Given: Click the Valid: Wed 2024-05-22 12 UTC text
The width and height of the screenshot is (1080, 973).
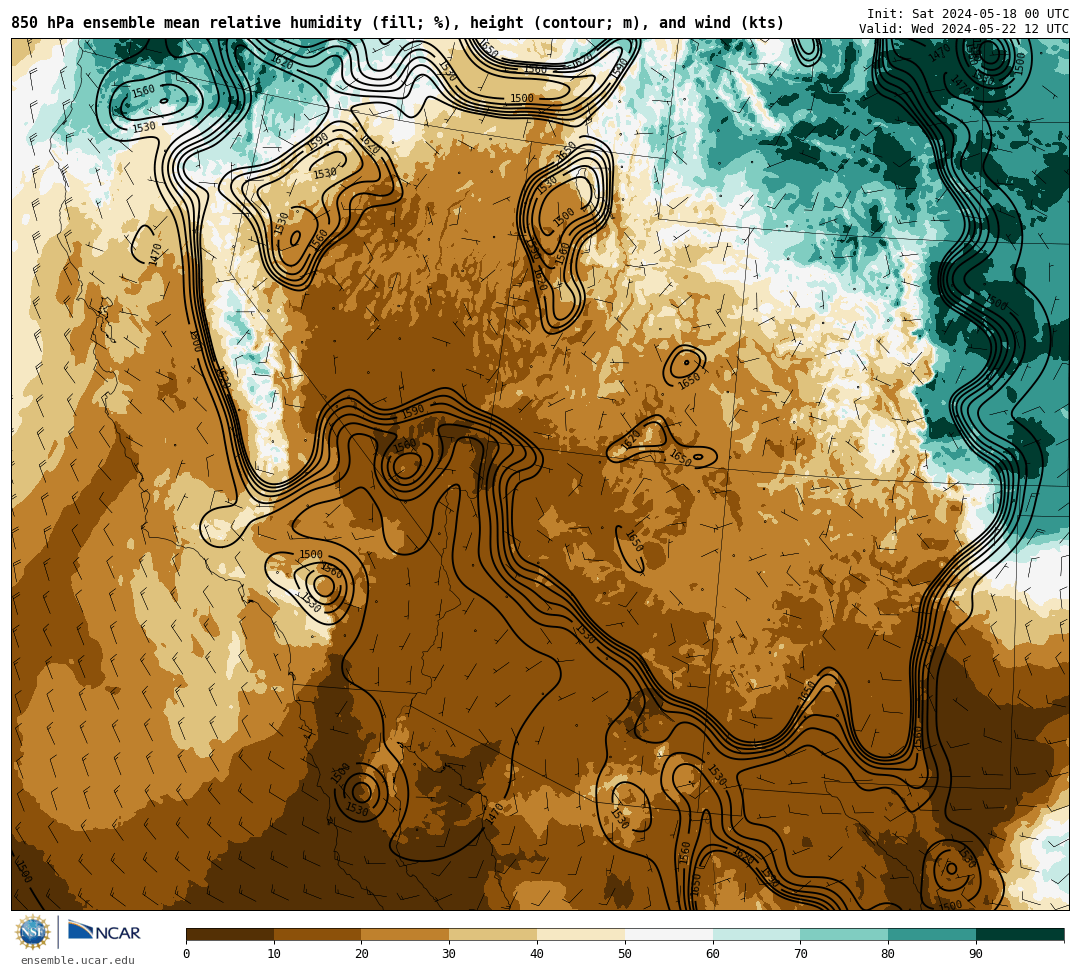Looking at the screenshot, I should pyautogui.click(x=964, y=29).
